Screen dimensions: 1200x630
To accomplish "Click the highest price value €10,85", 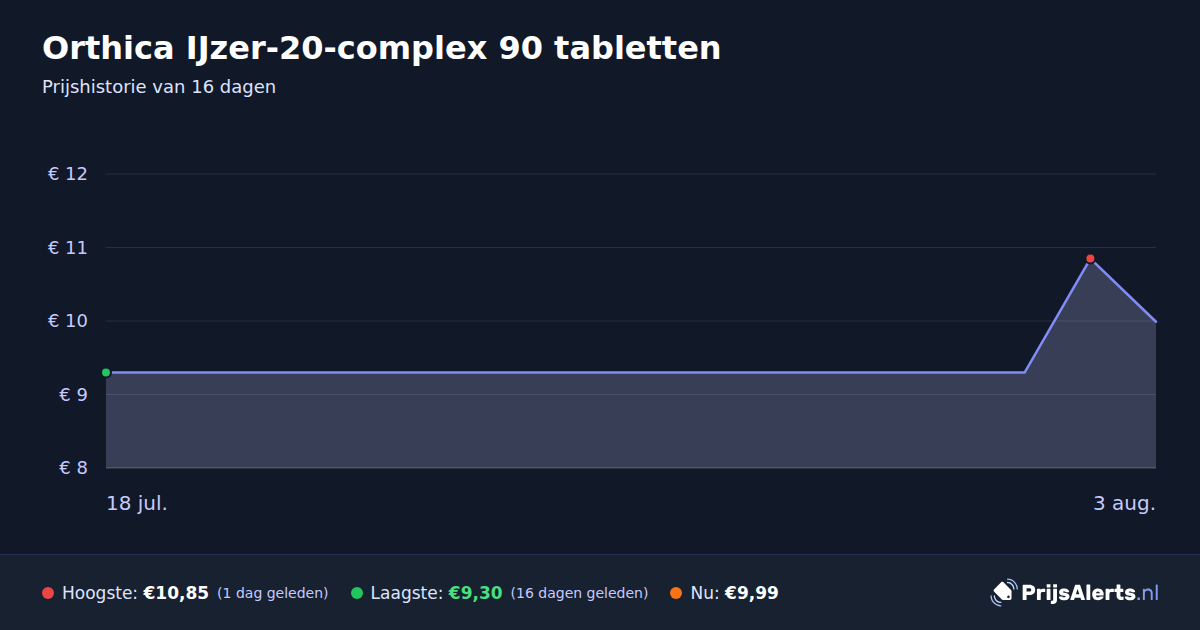I will tap(176, 593).
